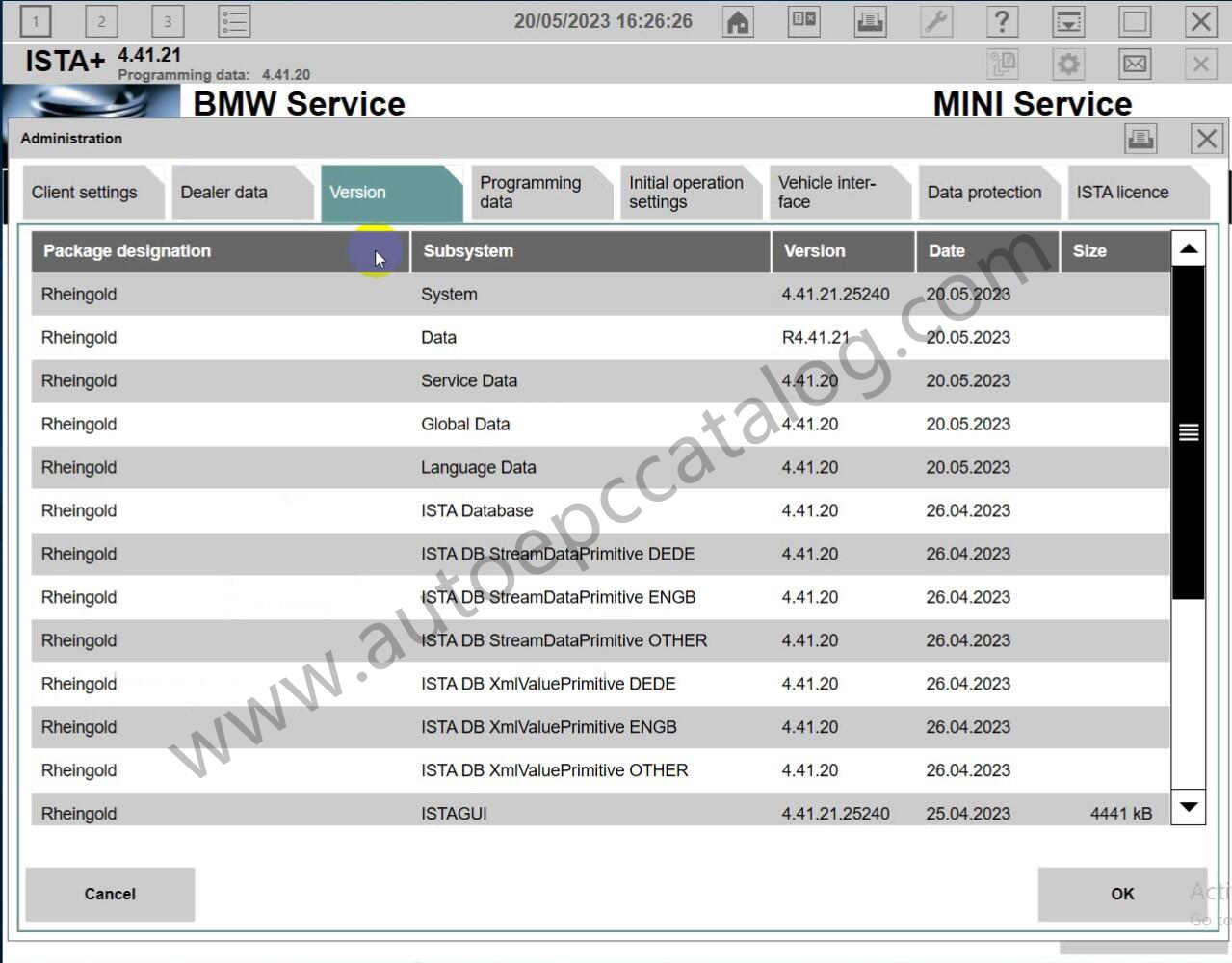
Task: Click the scrollbar thumb grip
Action: tap(1189, 432)
